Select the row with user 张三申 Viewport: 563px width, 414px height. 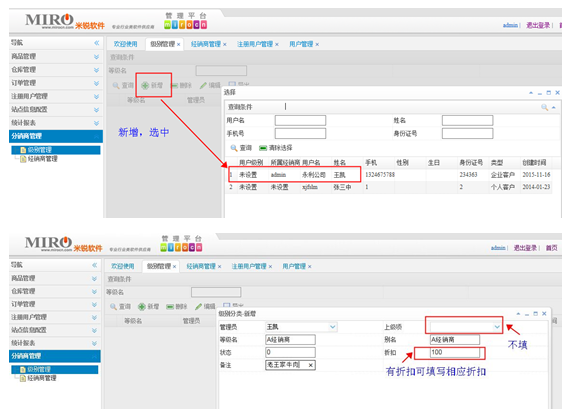click(391, 187)
